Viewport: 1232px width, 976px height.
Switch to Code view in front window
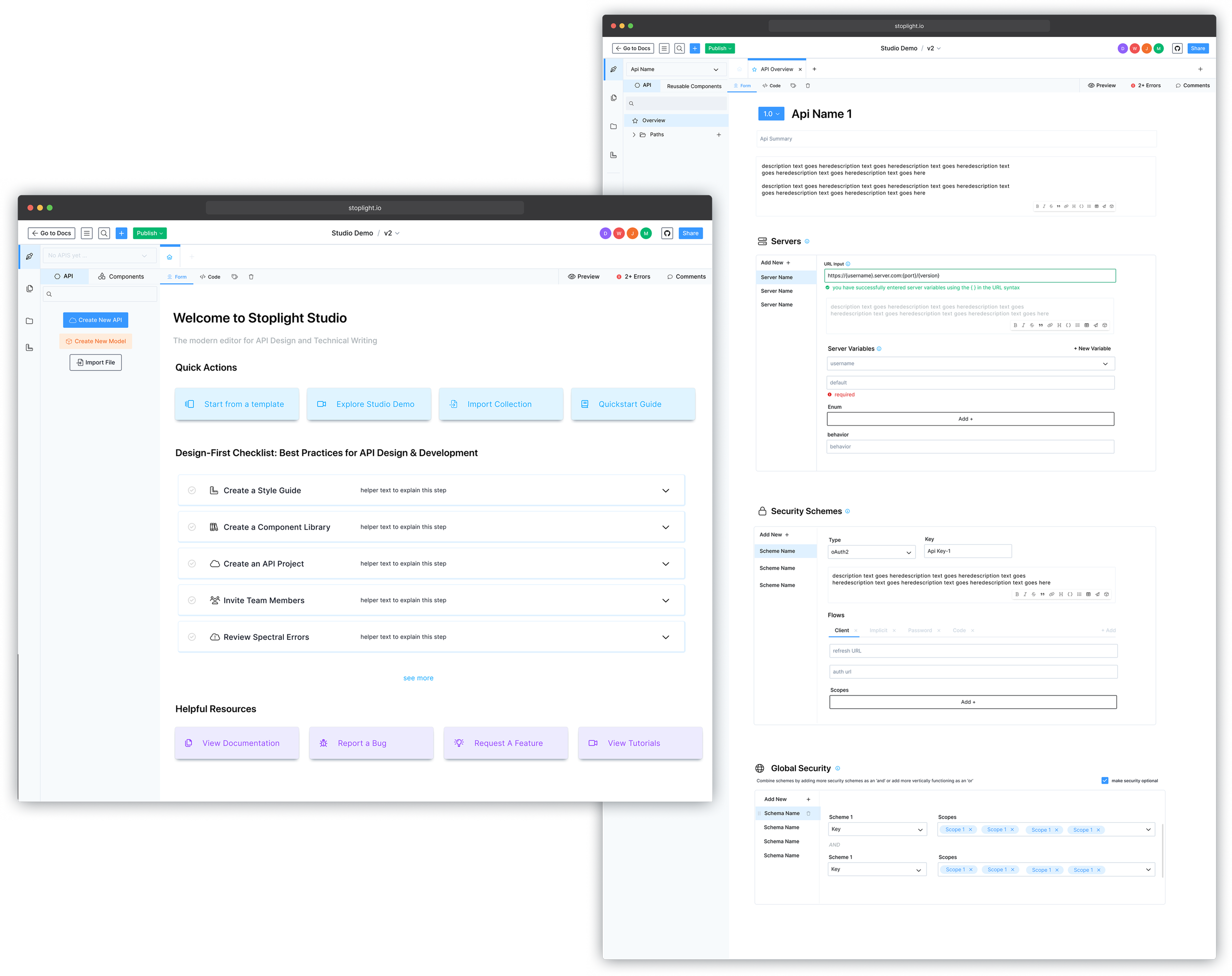210,277
